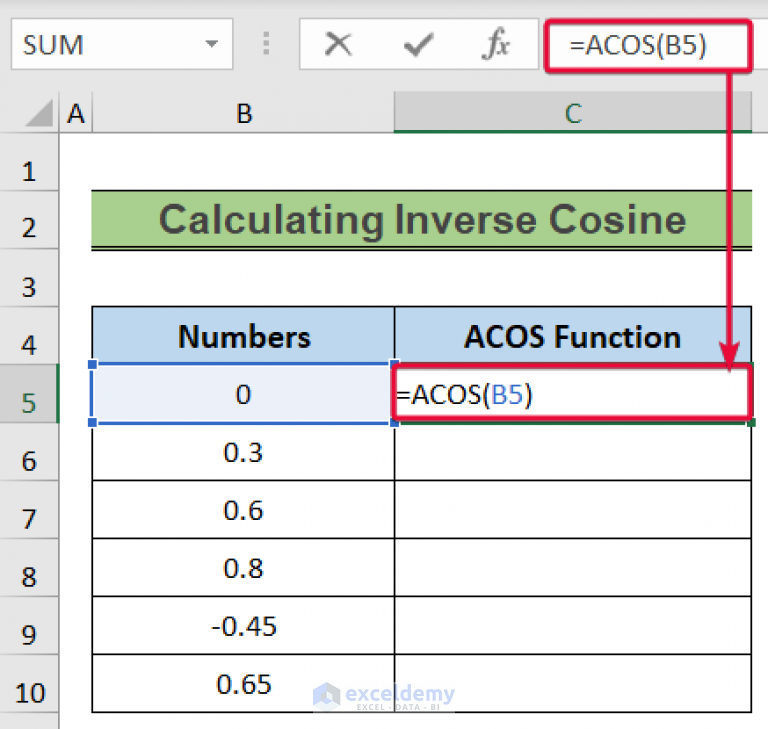Select row 9 header
This screenshot has height=729, width=768.
coord(29,625)
